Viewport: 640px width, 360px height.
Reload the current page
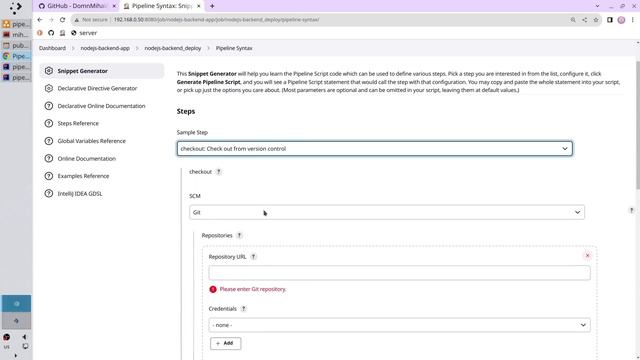pos(62,20)
